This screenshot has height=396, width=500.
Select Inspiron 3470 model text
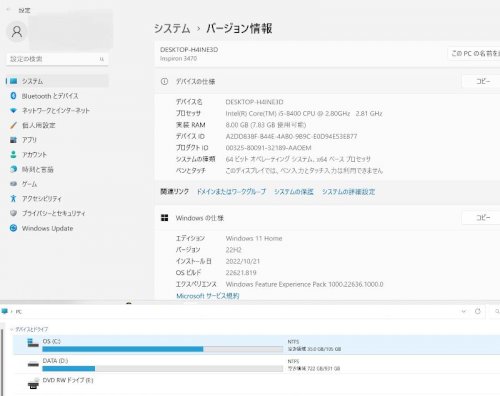[178, 59]
